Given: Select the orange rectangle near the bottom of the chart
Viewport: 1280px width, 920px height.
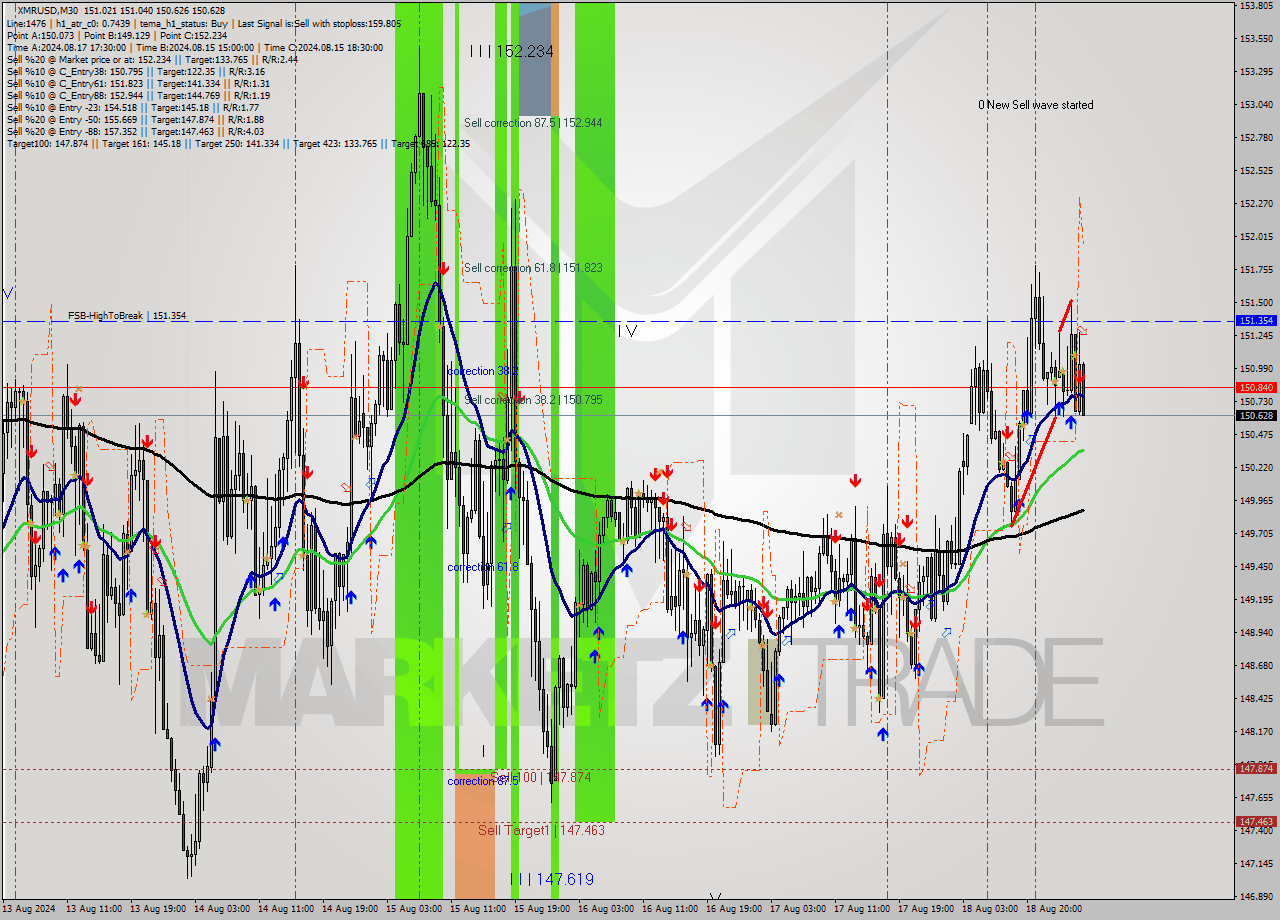Looking at the screenshot, I should (x=475, y=834).
